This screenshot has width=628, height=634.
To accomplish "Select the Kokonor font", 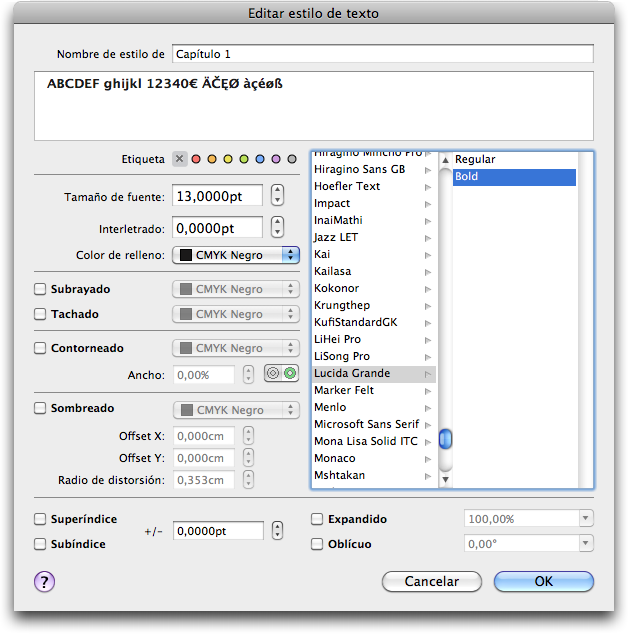I will coord(374,288).
